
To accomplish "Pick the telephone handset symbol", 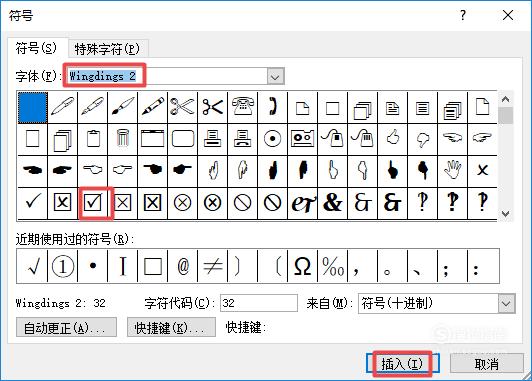I will (272, 107).
